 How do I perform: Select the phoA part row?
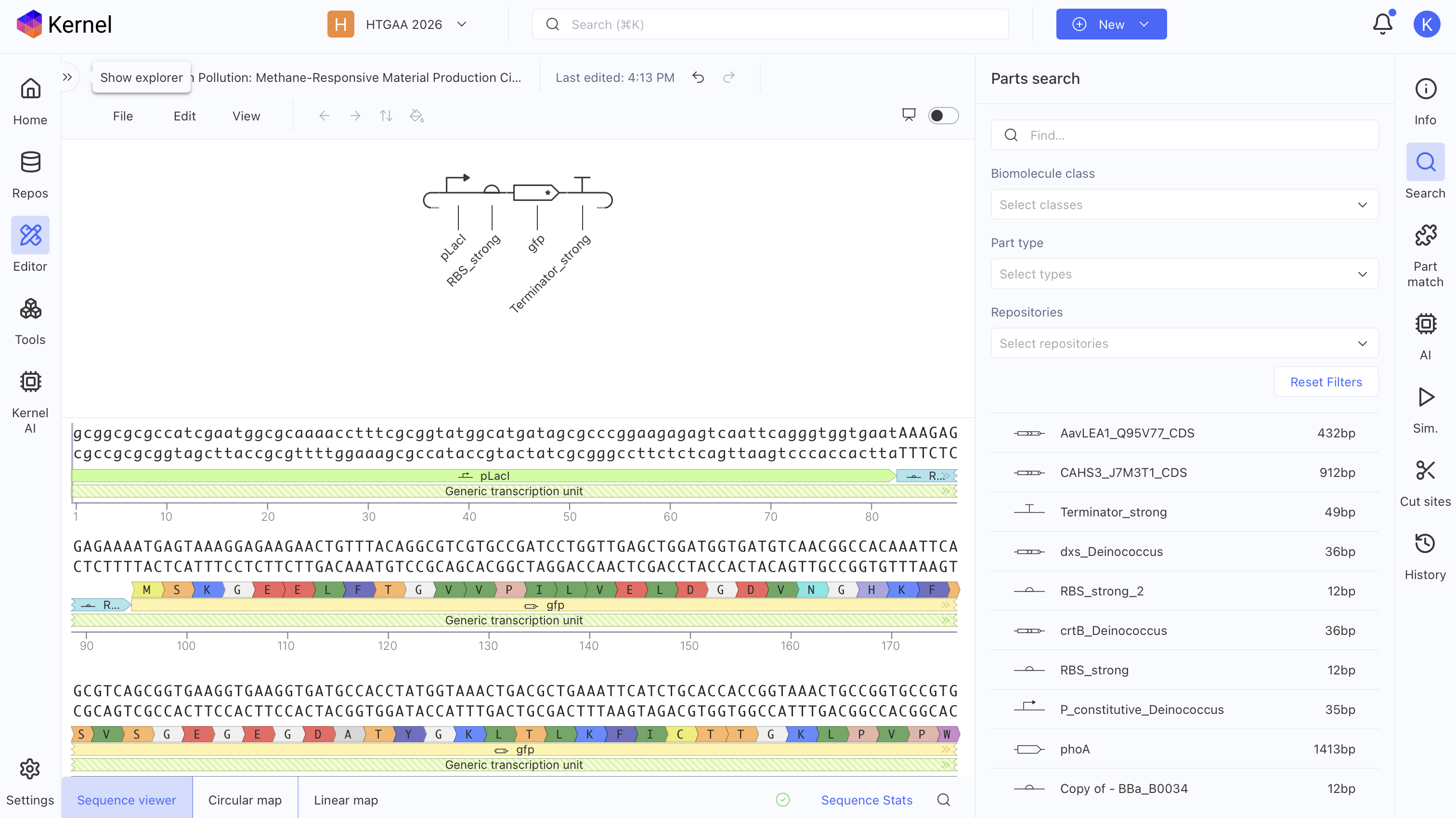tap(1184, 749)
